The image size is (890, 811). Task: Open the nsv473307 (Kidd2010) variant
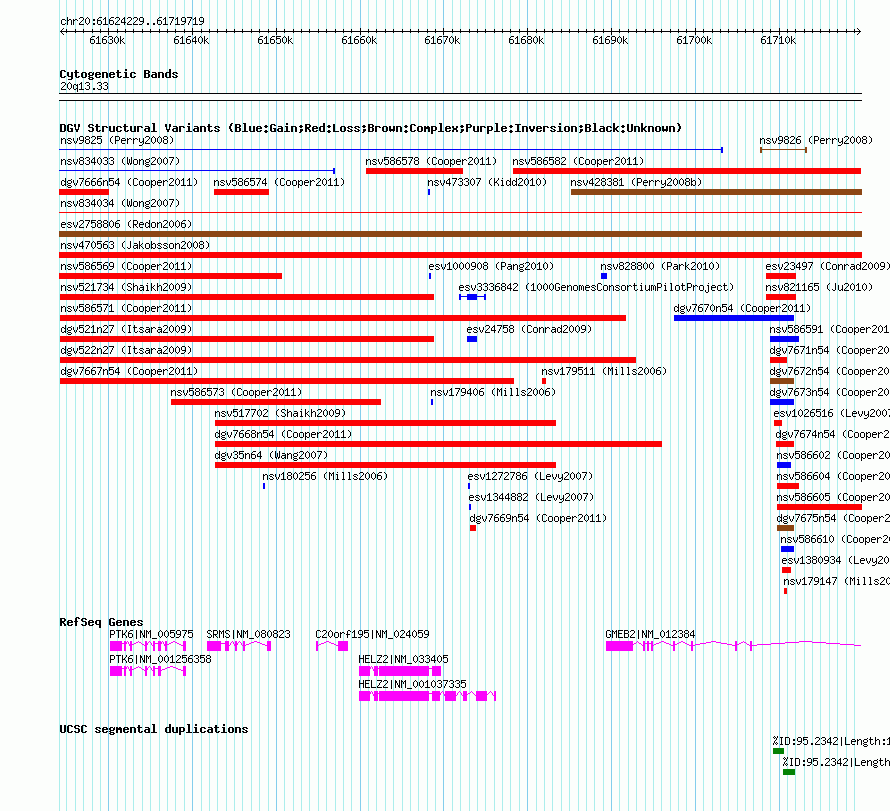point(429,192)
